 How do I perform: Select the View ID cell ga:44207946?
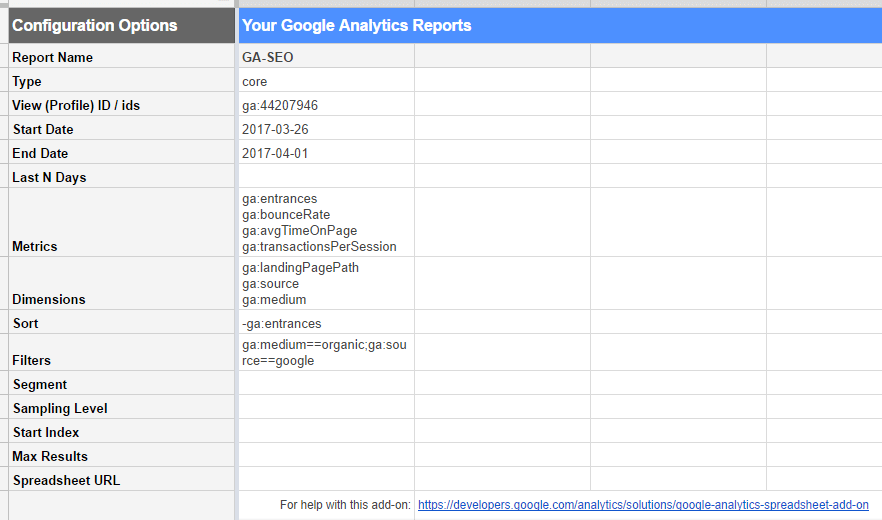pos(326,105)
